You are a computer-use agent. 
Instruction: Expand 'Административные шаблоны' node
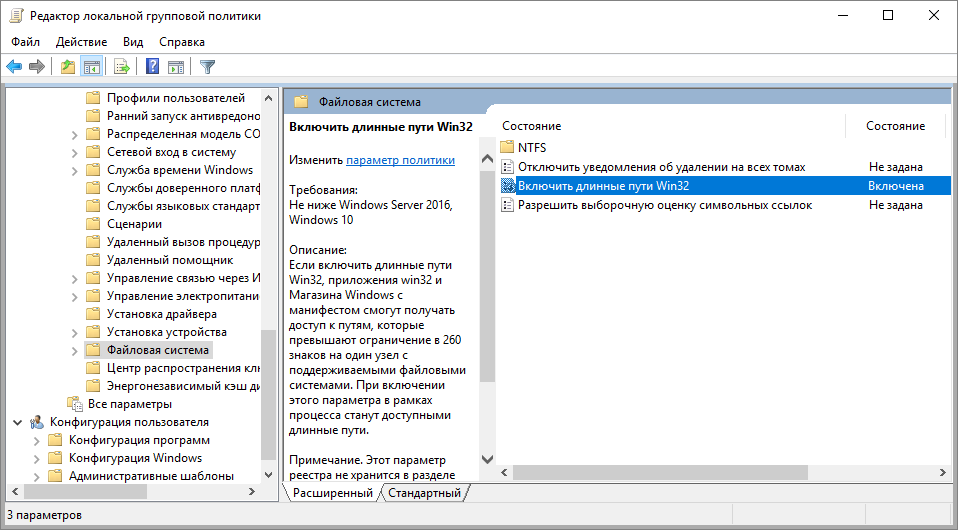(x=37, y=476)
